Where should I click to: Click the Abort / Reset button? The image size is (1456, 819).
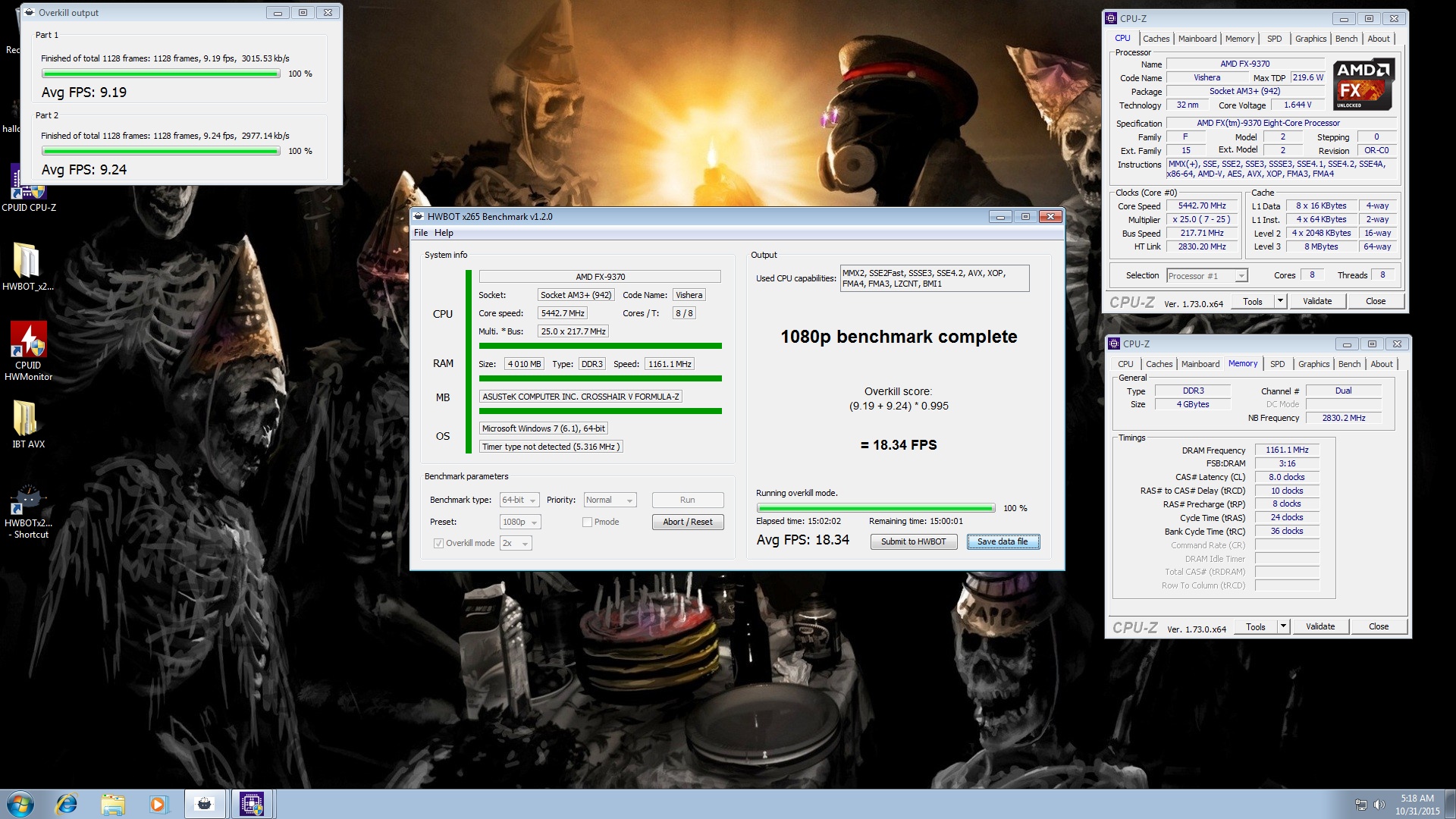click(688, 522)
